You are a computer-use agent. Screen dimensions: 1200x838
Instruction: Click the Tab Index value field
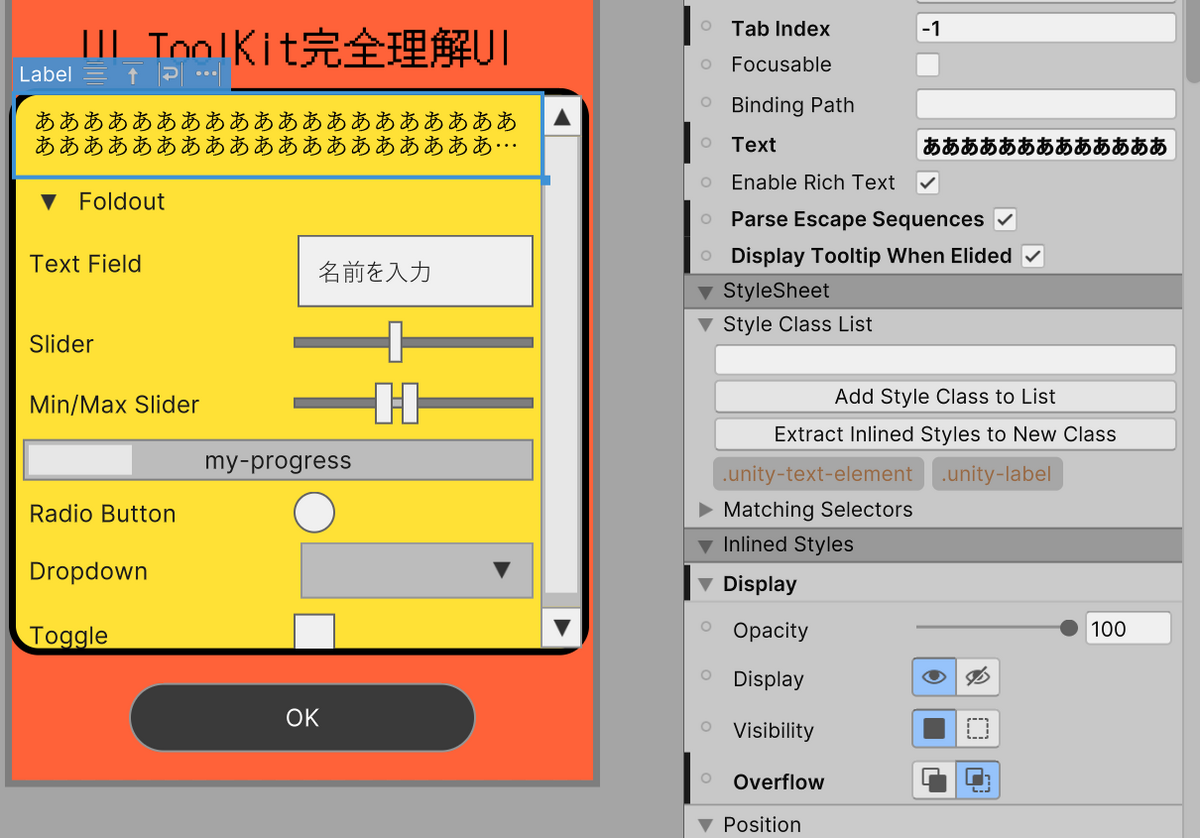1046,28
